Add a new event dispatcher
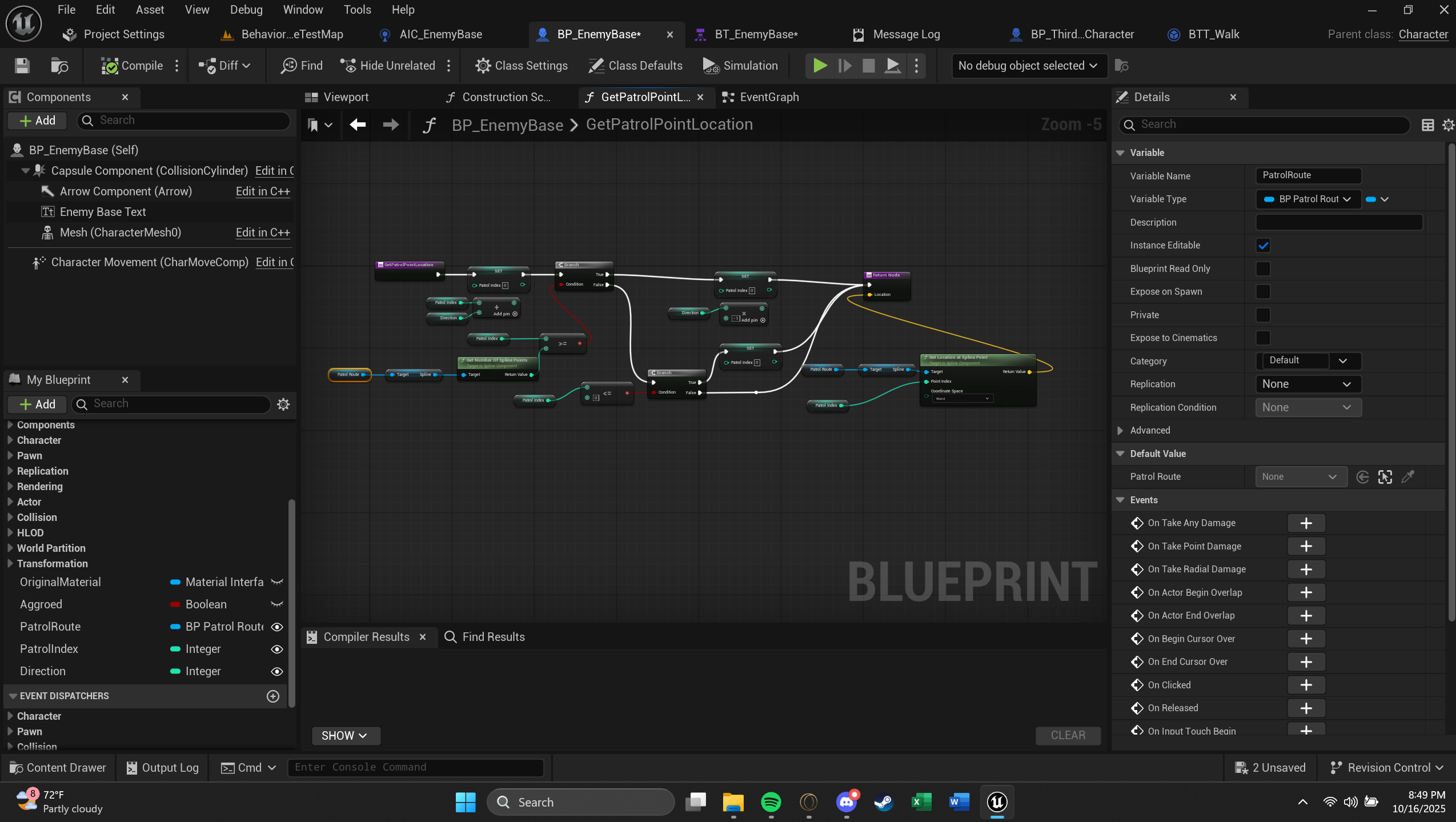Viewport: 1456px width, 822px height. point(273,696)
